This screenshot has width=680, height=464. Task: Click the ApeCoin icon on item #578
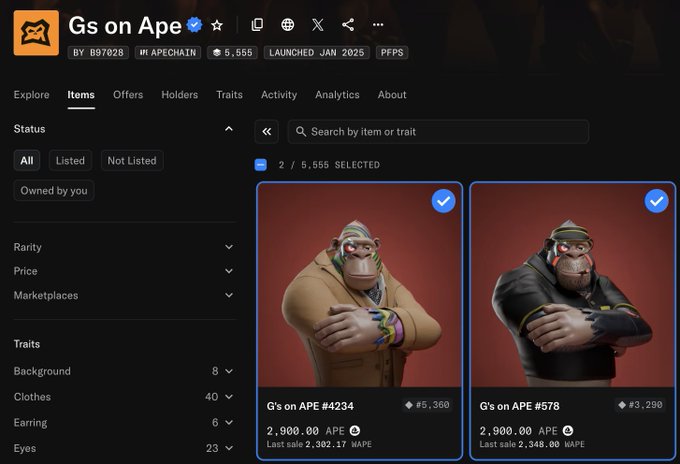pyautogui.click(x=568, y=431)
